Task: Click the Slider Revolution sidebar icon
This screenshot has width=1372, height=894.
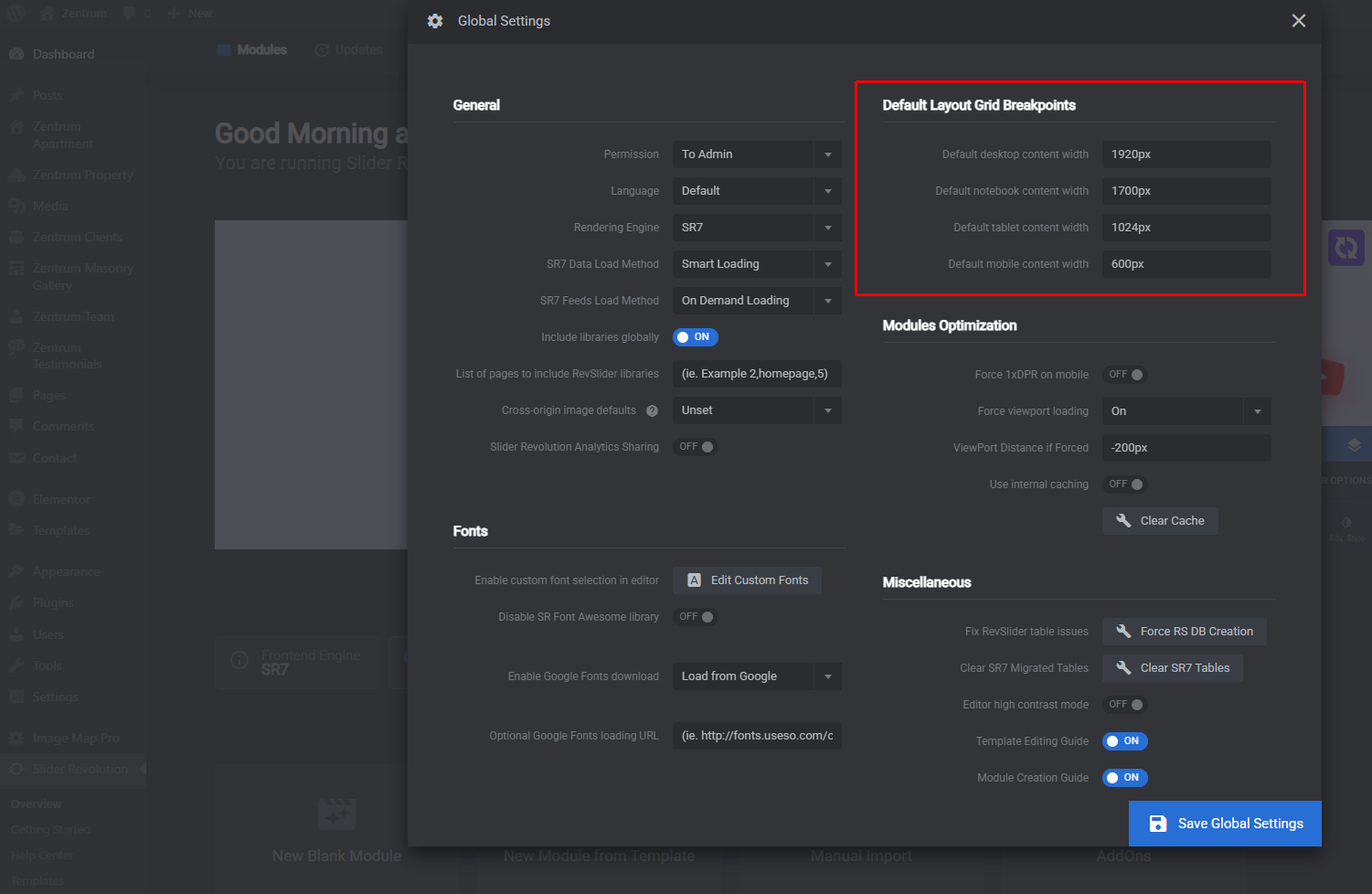Action: pos(16,770)
